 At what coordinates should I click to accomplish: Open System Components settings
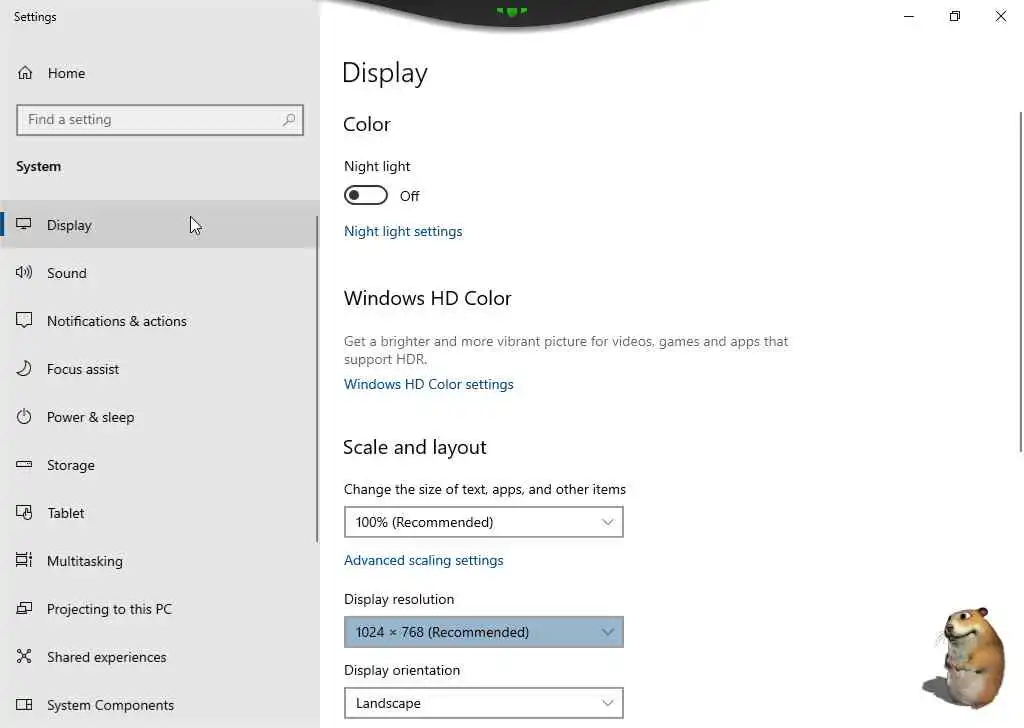(x=159, y=704)
